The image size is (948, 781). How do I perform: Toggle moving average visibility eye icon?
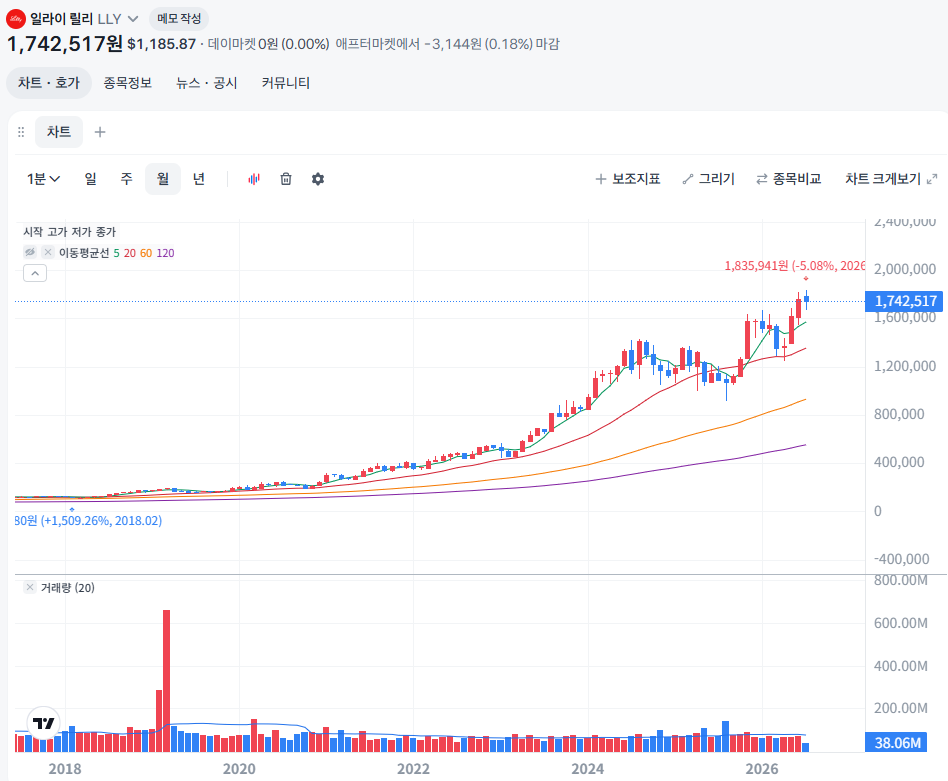pyautogui.click(x=30, y=252)
